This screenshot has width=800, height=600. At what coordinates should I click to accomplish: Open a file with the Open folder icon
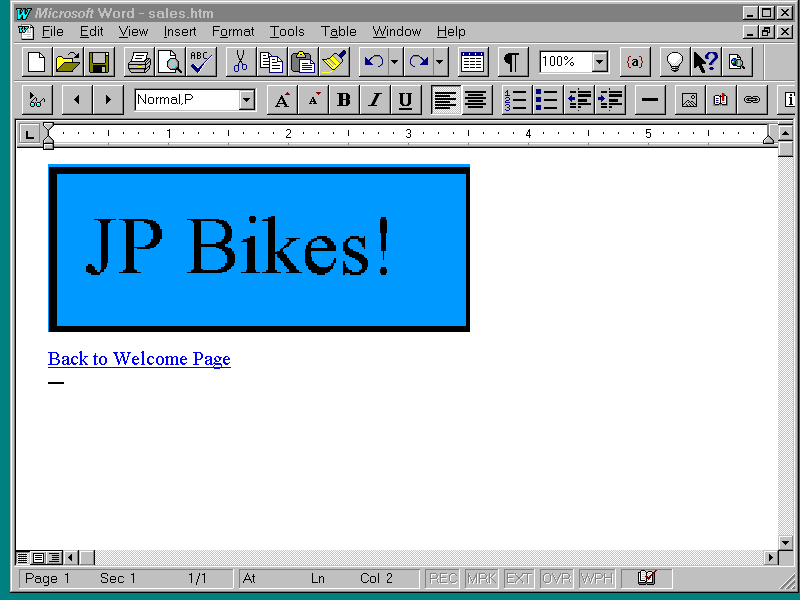(x=68, y=62)
